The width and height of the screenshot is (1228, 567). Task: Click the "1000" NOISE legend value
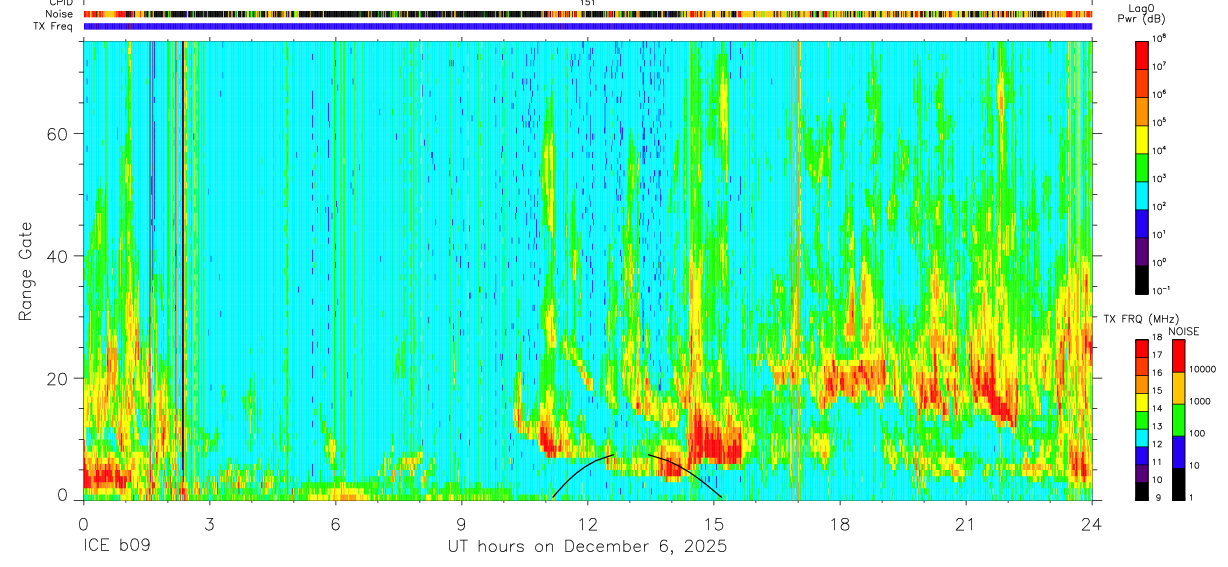tap(1201, 401)
